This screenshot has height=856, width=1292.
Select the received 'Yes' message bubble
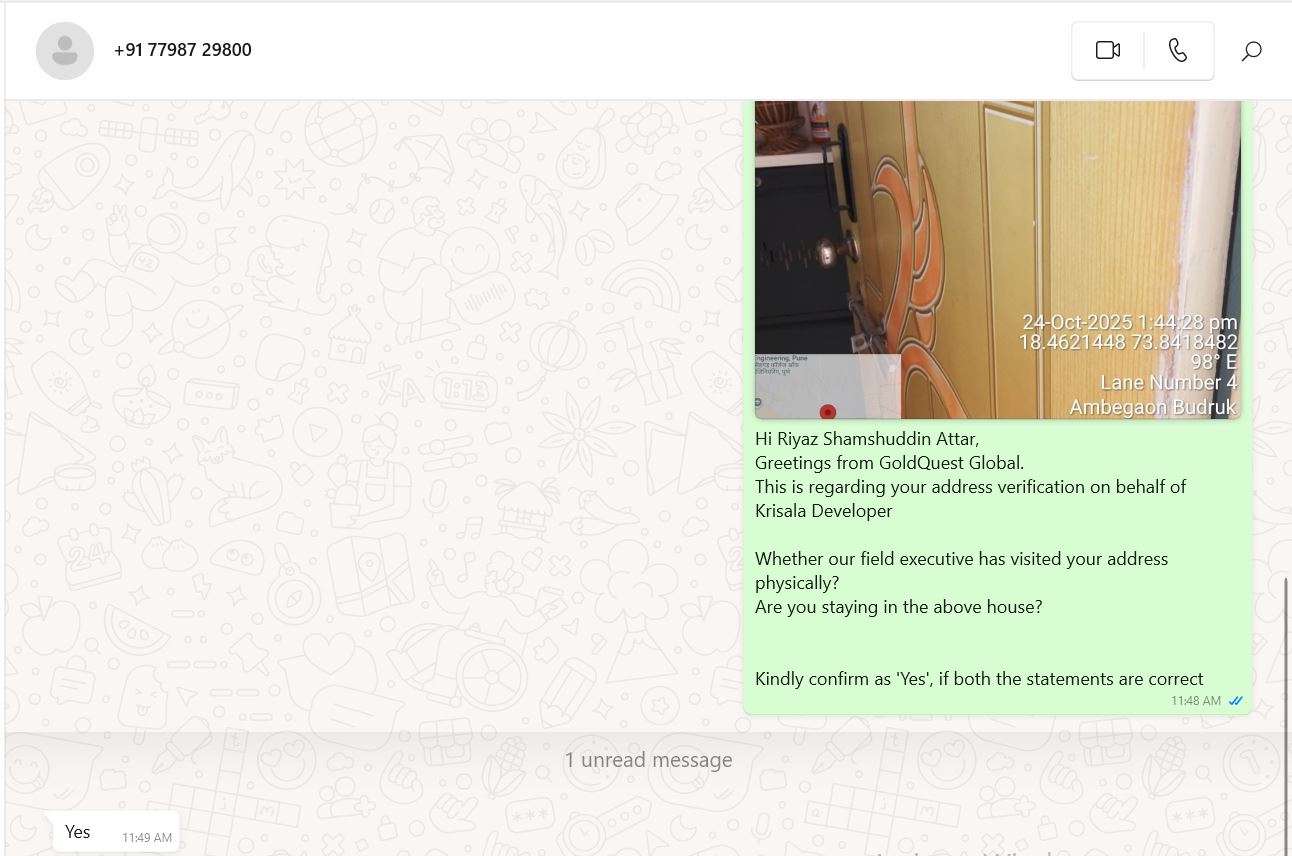tap(116, 832)
